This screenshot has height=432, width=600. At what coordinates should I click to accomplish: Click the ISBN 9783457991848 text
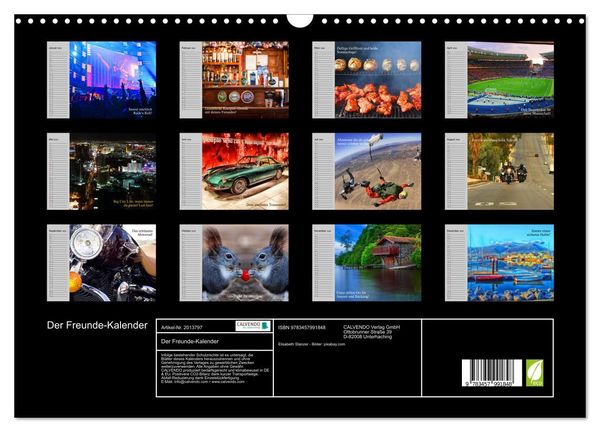(302, 328)
